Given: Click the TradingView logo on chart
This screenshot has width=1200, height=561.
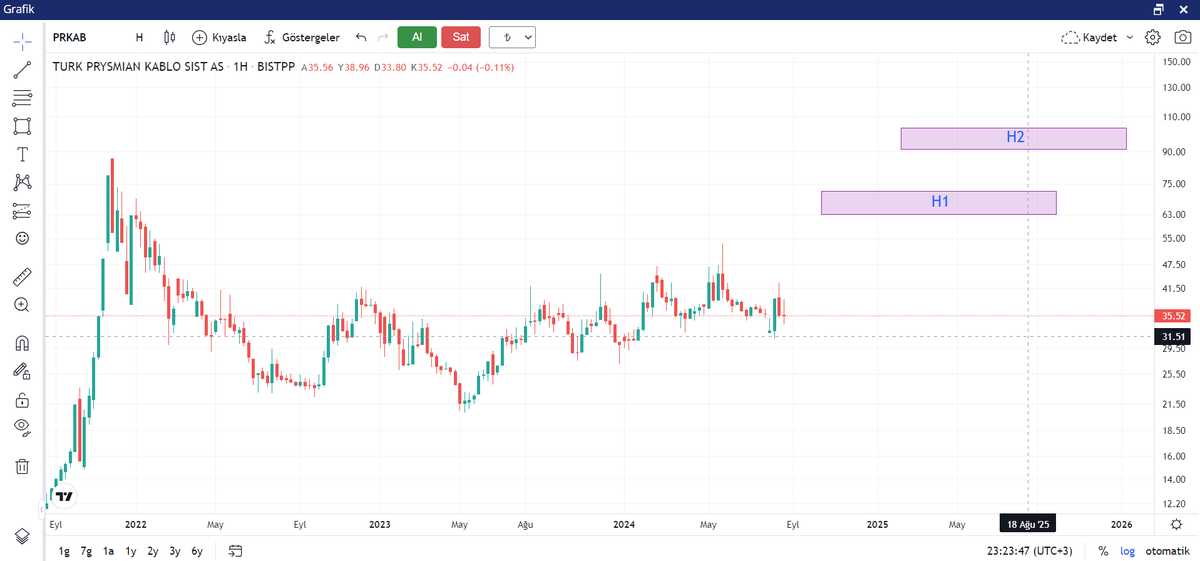Looking at the screenshot, I should [x=64, y=497].
